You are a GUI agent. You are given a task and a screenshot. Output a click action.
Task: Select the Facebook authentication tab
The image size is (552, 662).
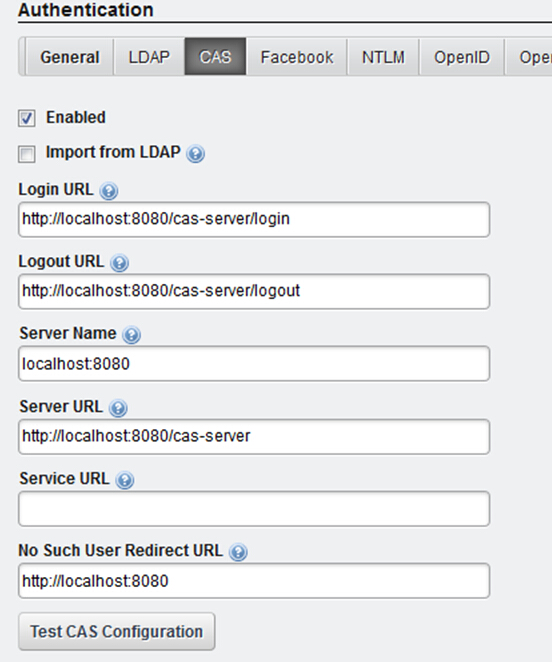tap(297, 57)
